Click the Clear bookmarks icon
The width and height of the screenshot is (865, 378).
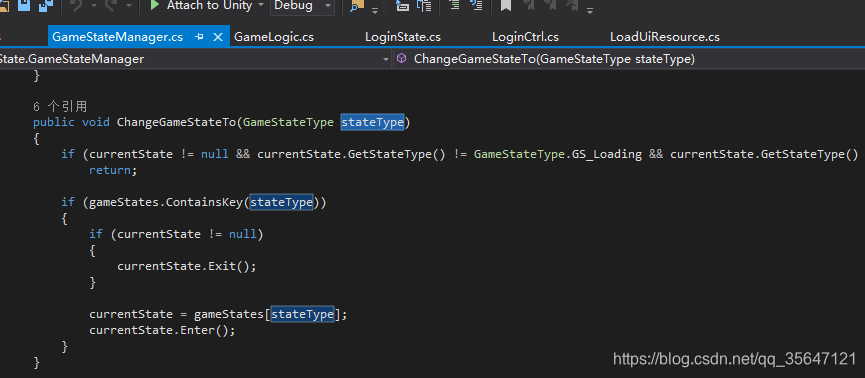coord(572,6)
